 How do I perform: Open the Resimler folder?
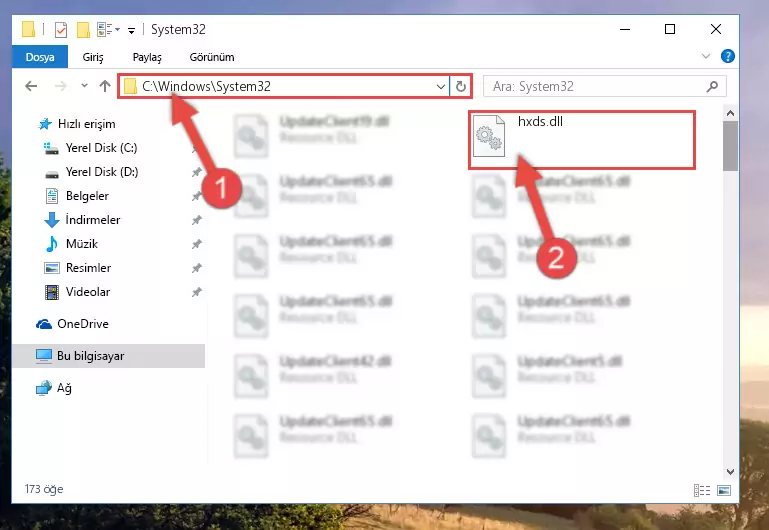(x=77, y=268)
